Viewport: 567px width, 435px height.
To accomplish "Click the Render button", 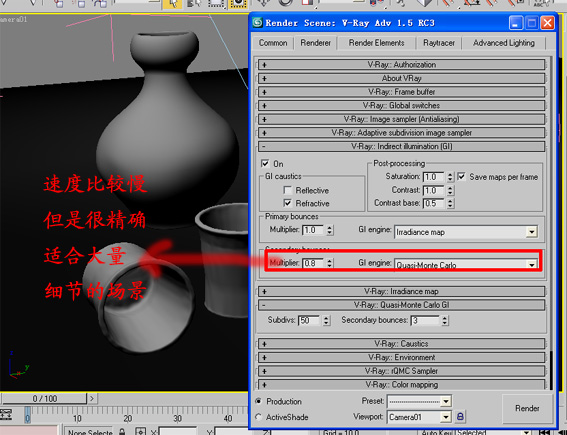I will coord(527,408).
